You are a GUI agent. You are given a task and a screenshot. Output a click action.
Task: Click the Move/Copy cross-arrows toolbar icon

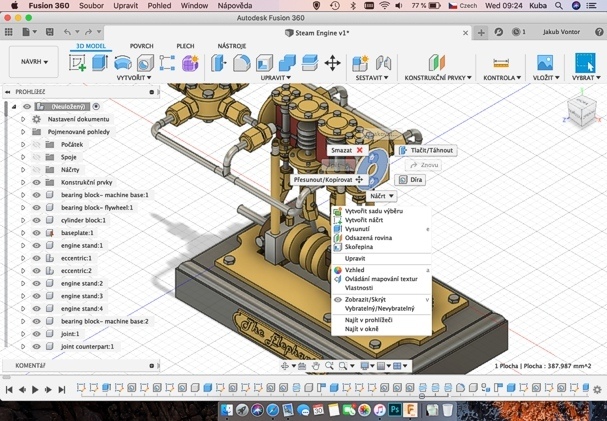click(x=332, y=63)
